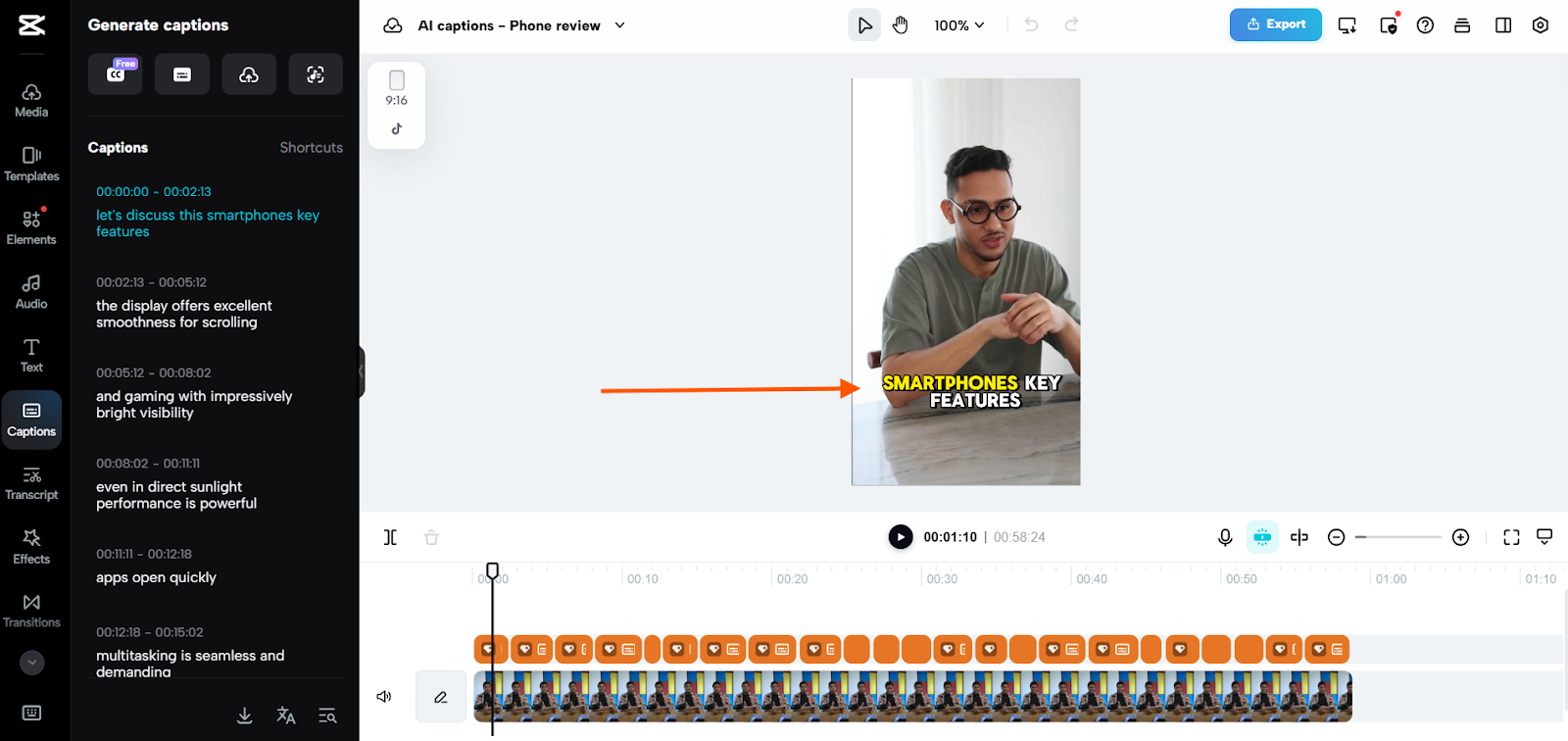Select caption "multitasking is seamless and demanding"

coord(190,664)
